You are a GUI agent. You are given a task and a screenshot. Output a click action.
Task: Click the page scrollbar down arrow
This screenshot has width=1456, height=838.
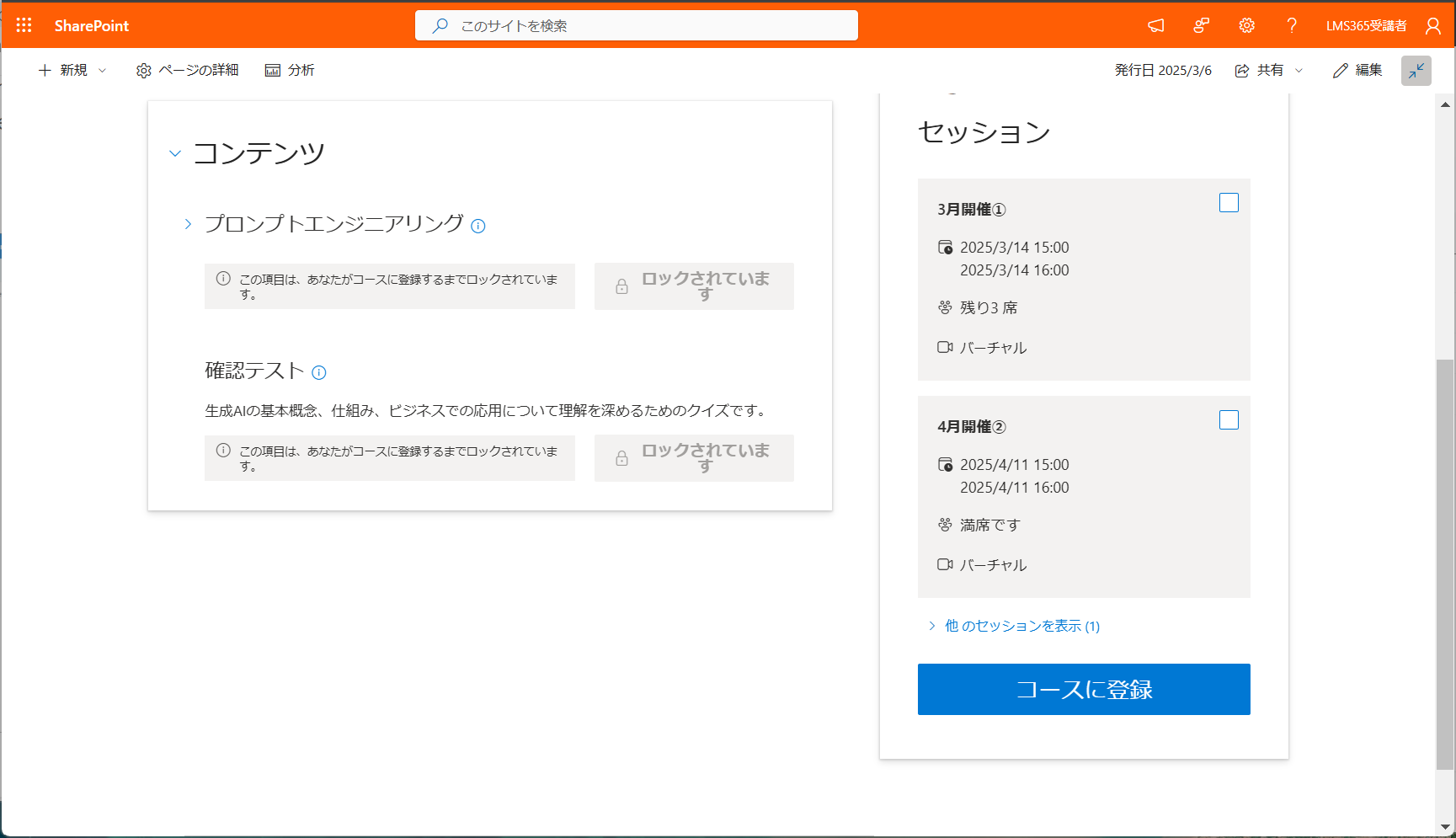[1445, 827]
